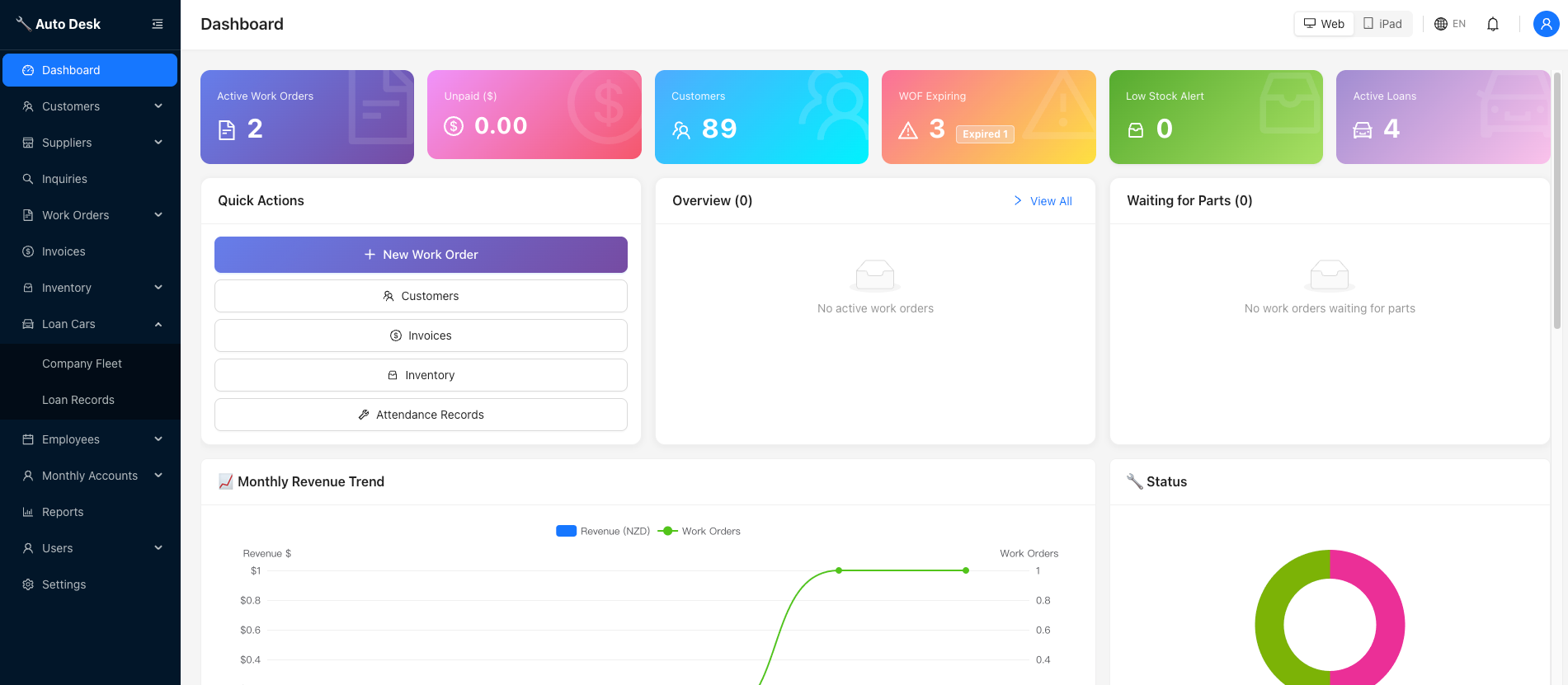Go to Invoices in the sidebar
The height and width of the screenshot is (685, 1568).
tap(90, 251)
